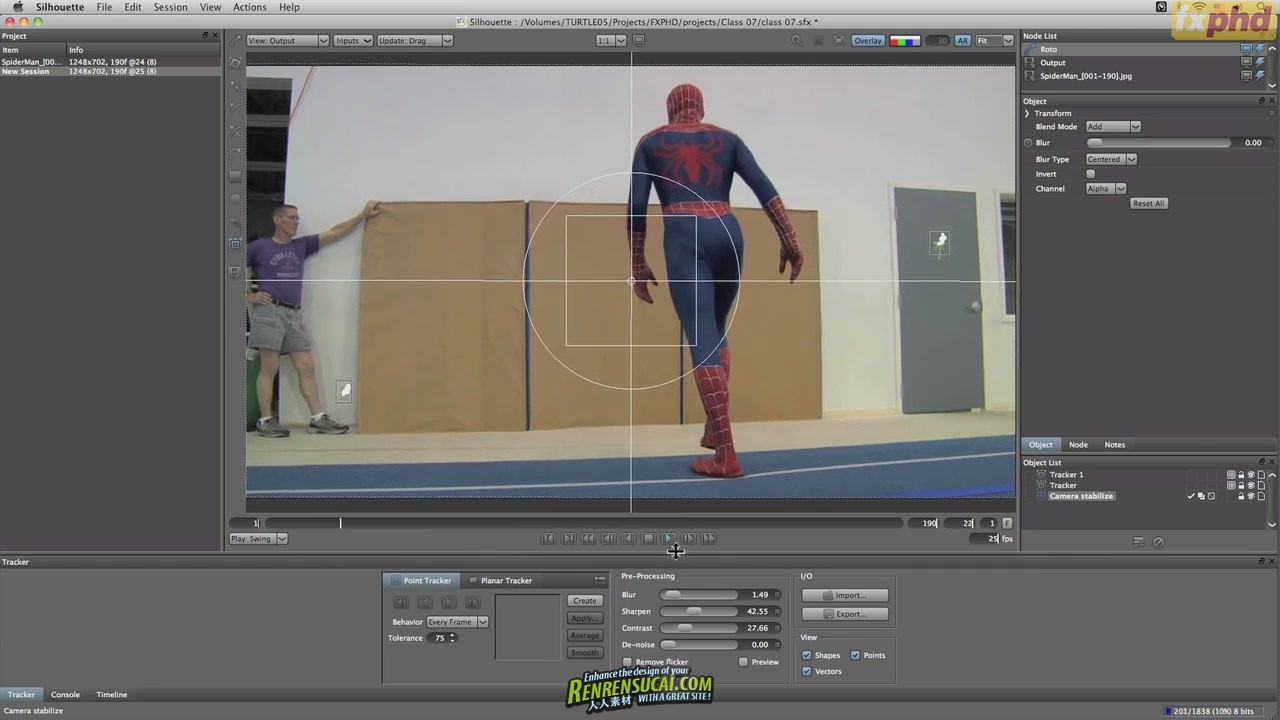Click the Tolerance stepper arrows
The width and height of the screenshot is (1280, 720).
pos(452,638)
